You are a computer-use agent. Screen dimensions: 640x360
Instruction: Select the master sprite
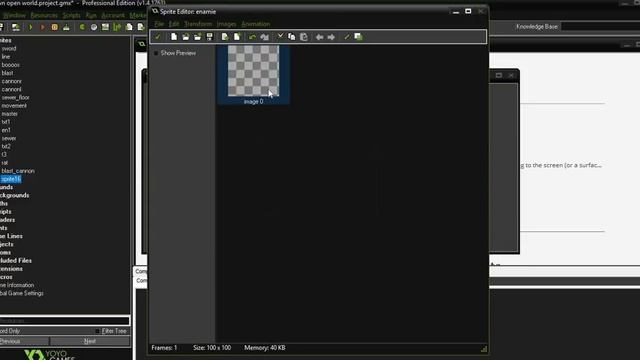[x=9, y=114]
